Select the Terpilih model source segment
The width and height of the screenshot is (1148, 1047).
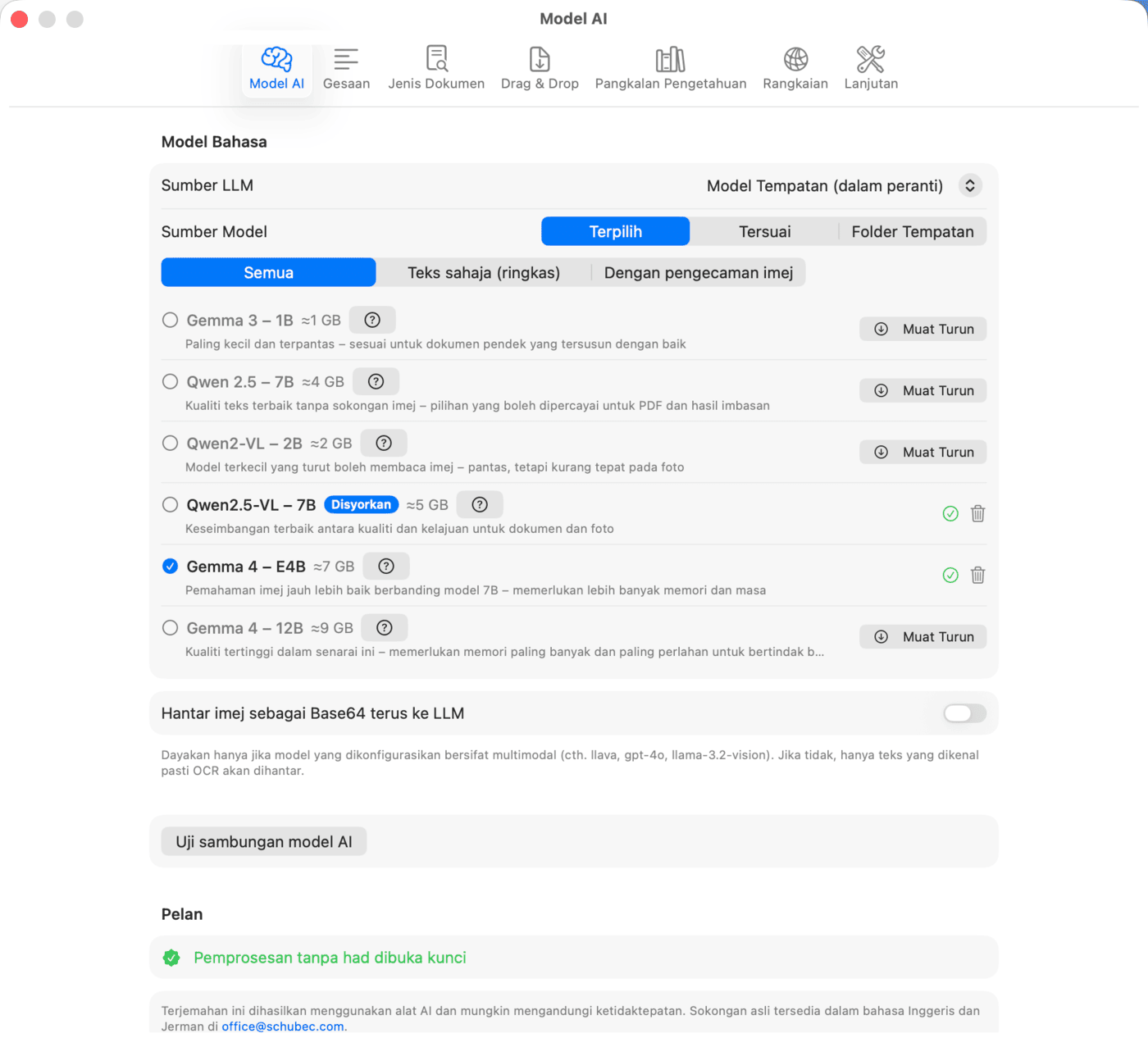[x=616, y=231]
